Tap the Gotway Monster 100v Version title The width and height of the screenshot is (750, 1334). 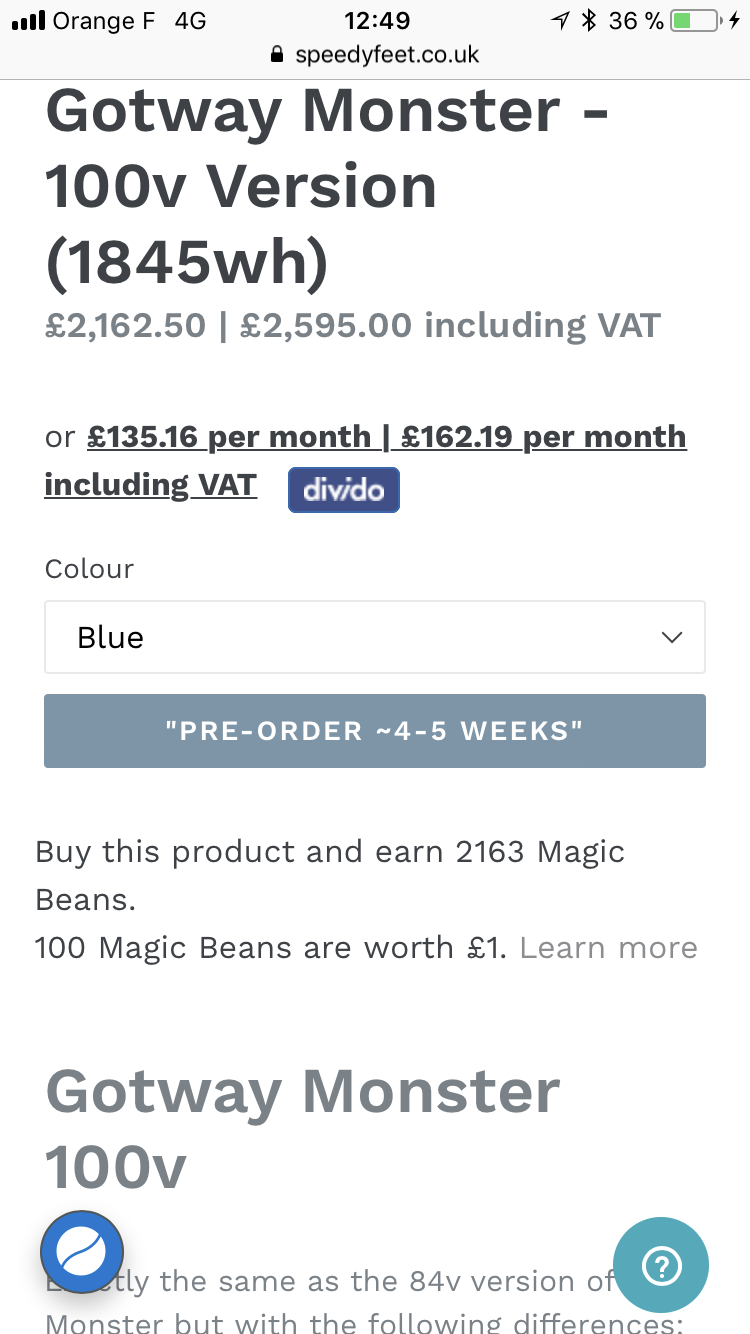327,187
